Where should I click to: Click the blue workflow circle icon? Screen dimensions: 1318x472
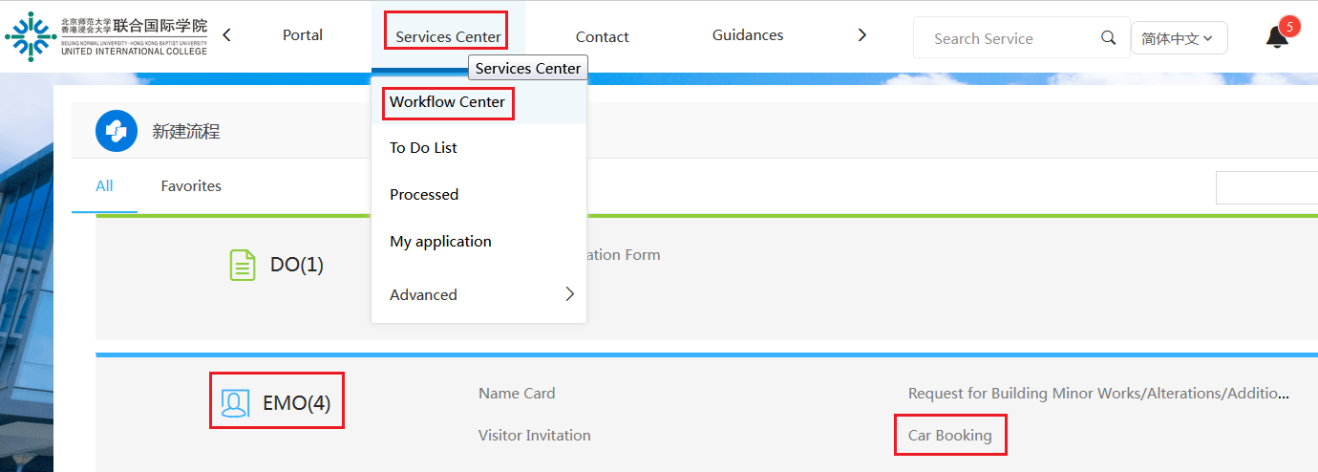pos(116,131)
